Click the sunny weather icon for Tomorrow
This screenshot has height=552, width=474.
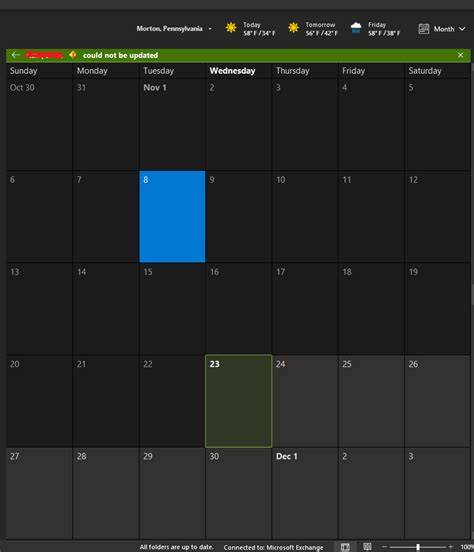293,28
